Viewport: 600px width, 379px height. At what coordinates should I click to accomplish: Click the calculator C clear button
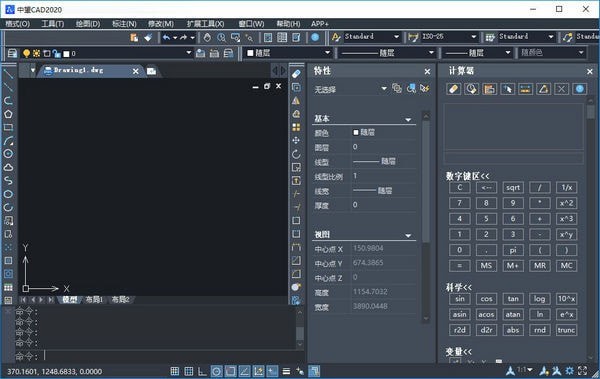point(460,188)
